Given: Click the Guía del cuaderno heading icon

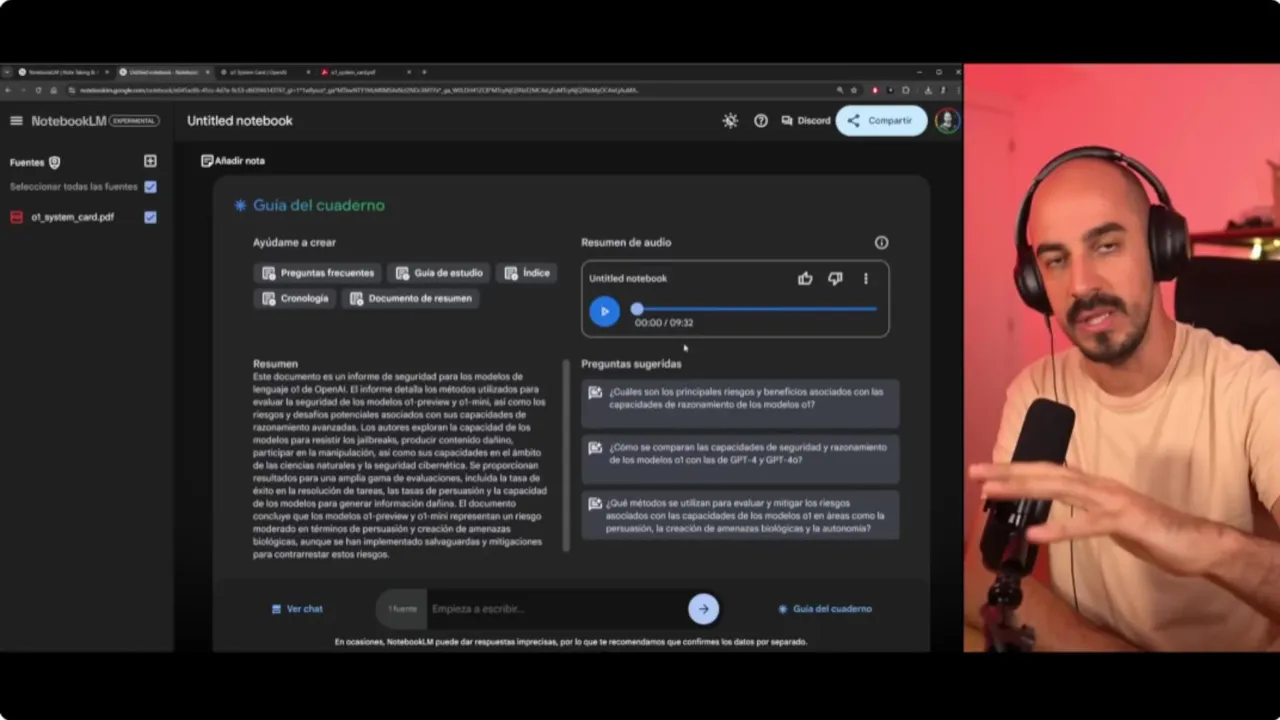Looking at the screenshot, I should (240, 206).
